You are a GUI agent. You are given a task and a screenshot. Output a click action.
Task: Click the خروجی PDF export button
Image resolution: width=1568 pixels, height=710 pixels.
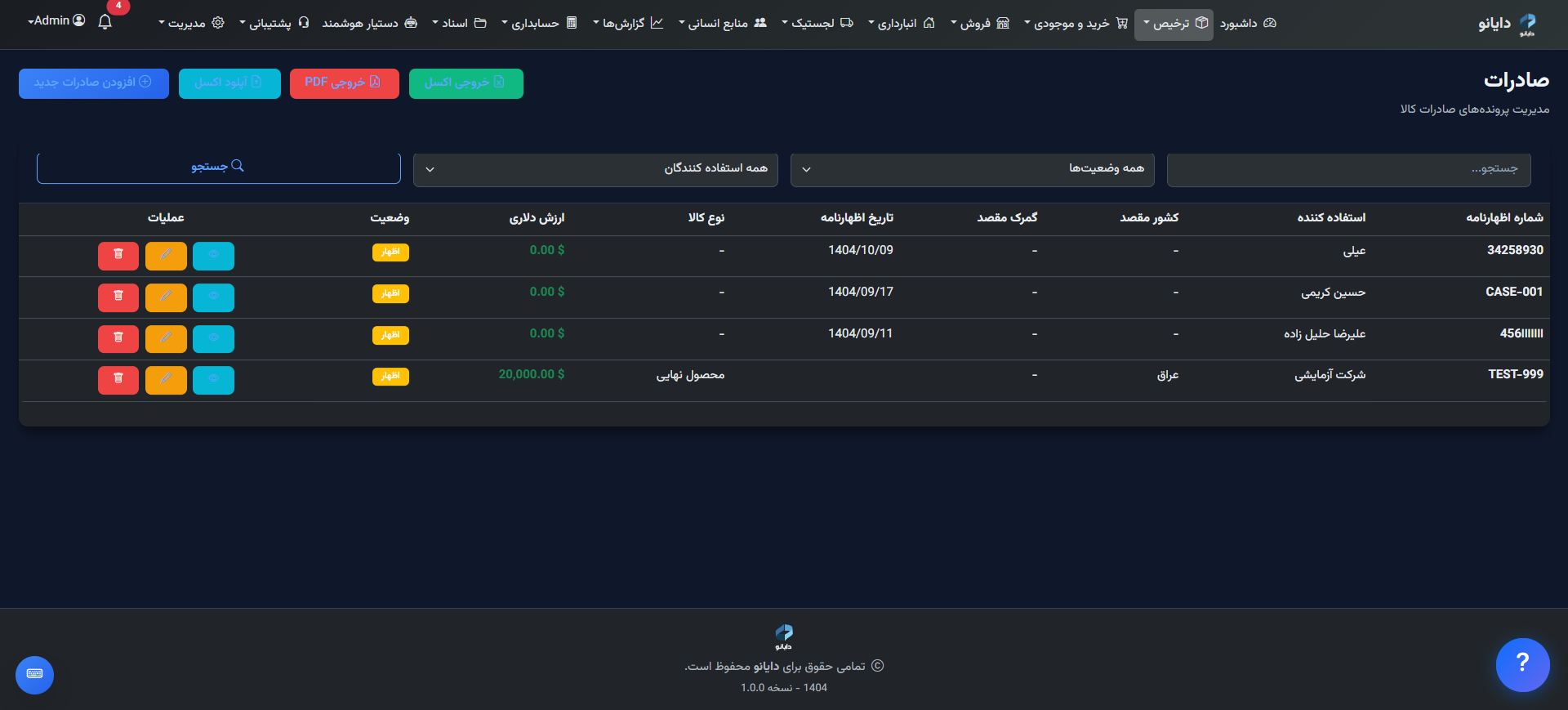pos(345,83)
